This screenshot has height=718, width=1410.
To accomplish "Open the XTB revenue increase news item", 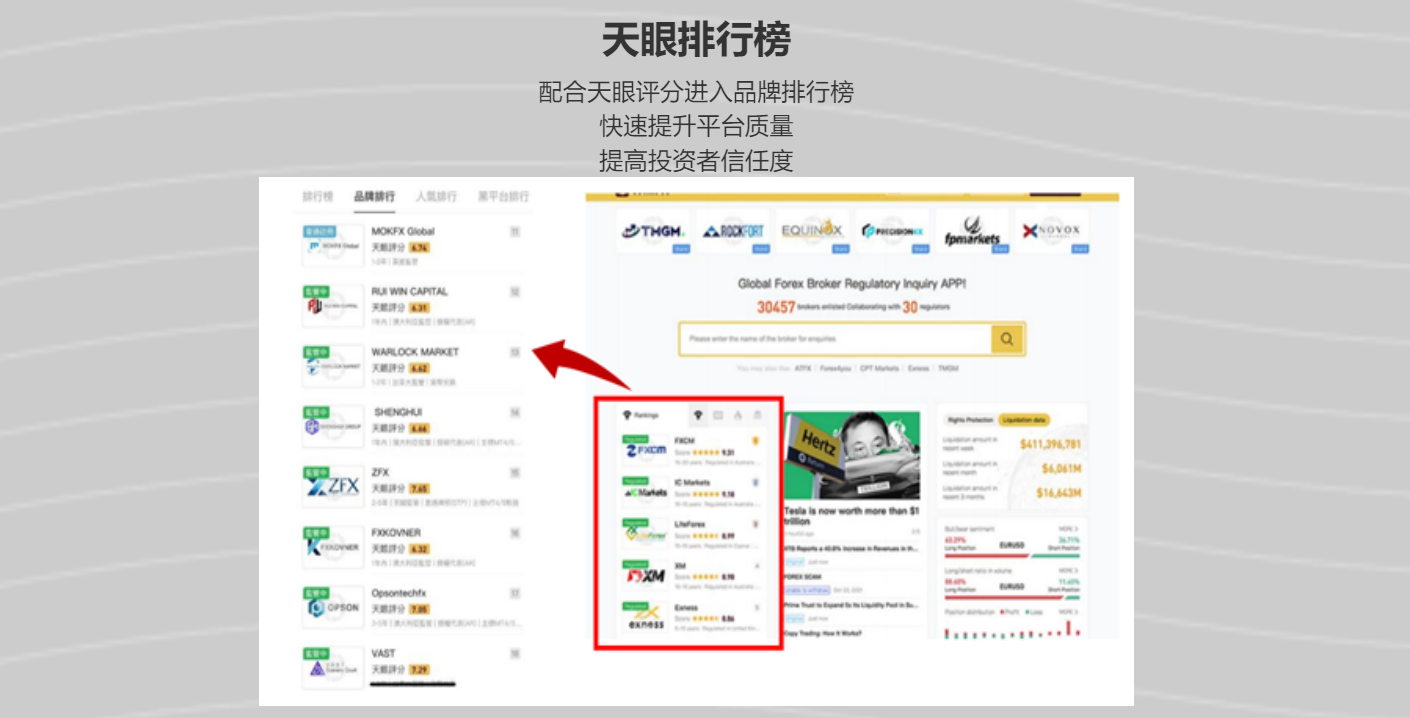I will [x=851, y=549].
